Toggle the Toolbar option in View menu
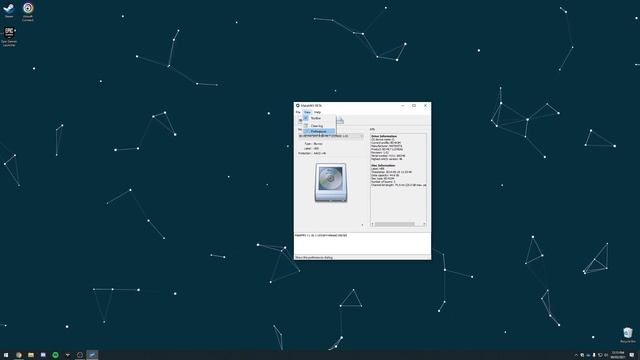 (x=319, y=118)
